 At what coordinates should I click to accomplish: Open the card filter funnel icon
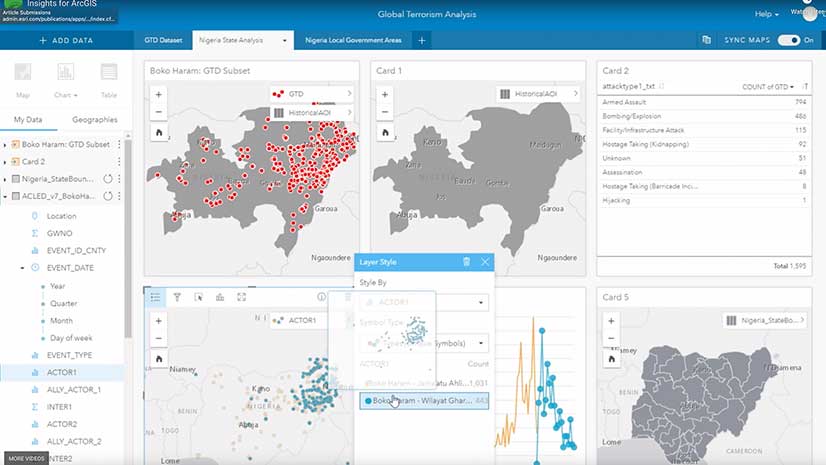click(177, 298)
